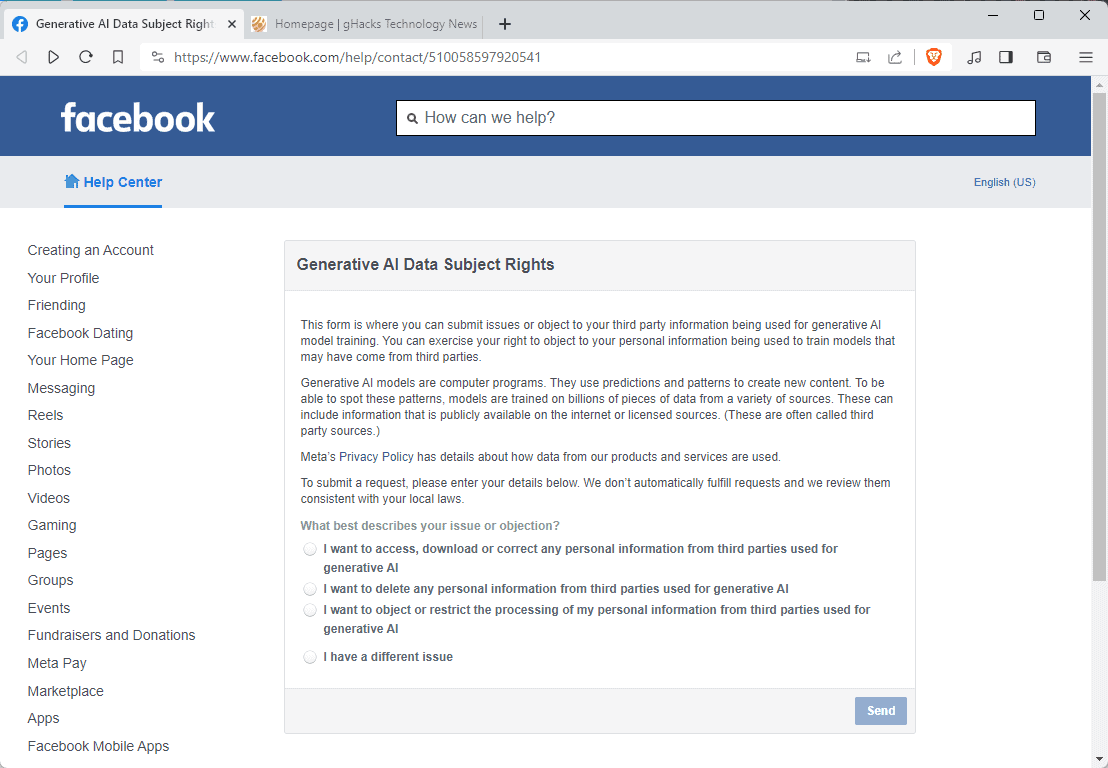Open site permissions via the address bar icon
The width and height of the screenshot is (1108, 768).
click(158, 57)
